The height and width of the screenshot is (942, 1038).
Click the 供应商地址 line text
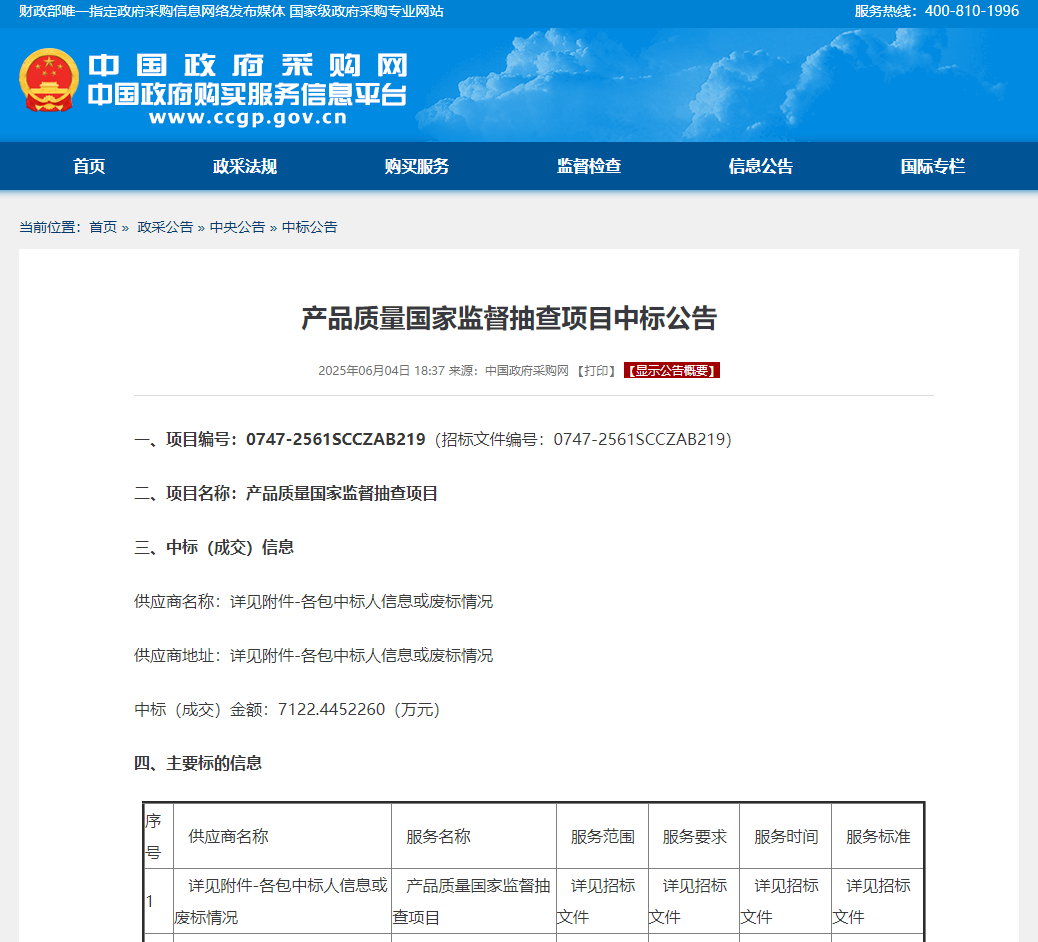313,655
